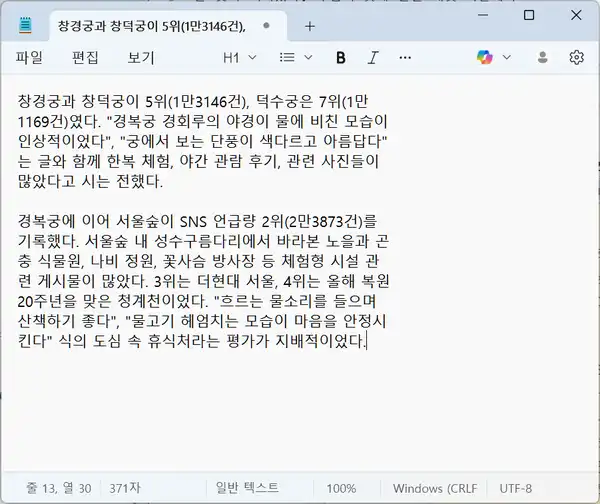600x504 pixels.
Task: Click the Notepad app icon in title bar
Action: click(x=25, y=26)
